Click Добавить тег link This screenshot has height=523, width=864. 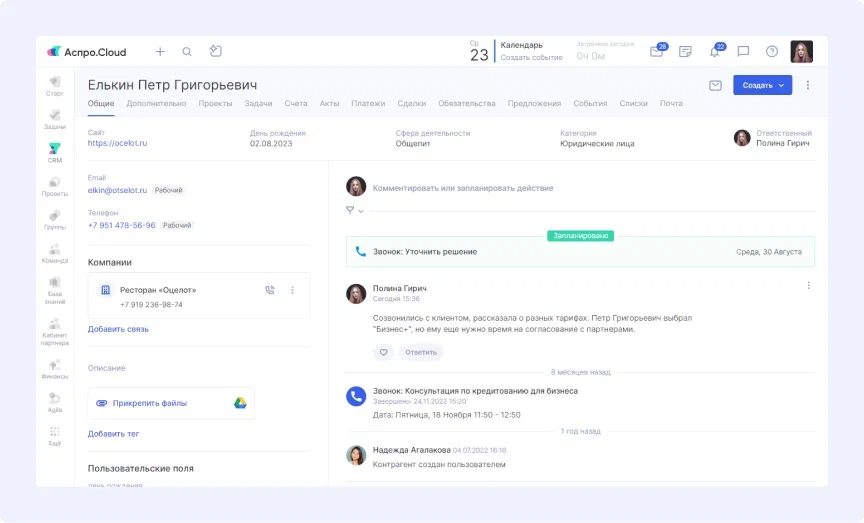[x=113, y=434]
